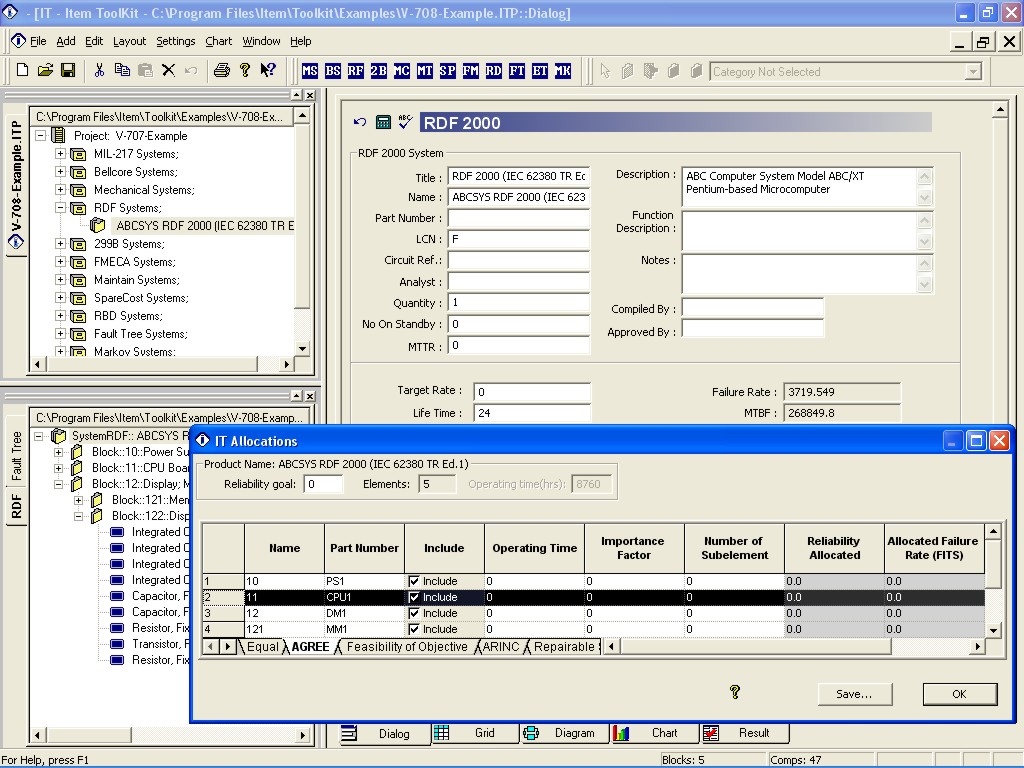
Task: Open the Layout menu
Action: point(129,41)
